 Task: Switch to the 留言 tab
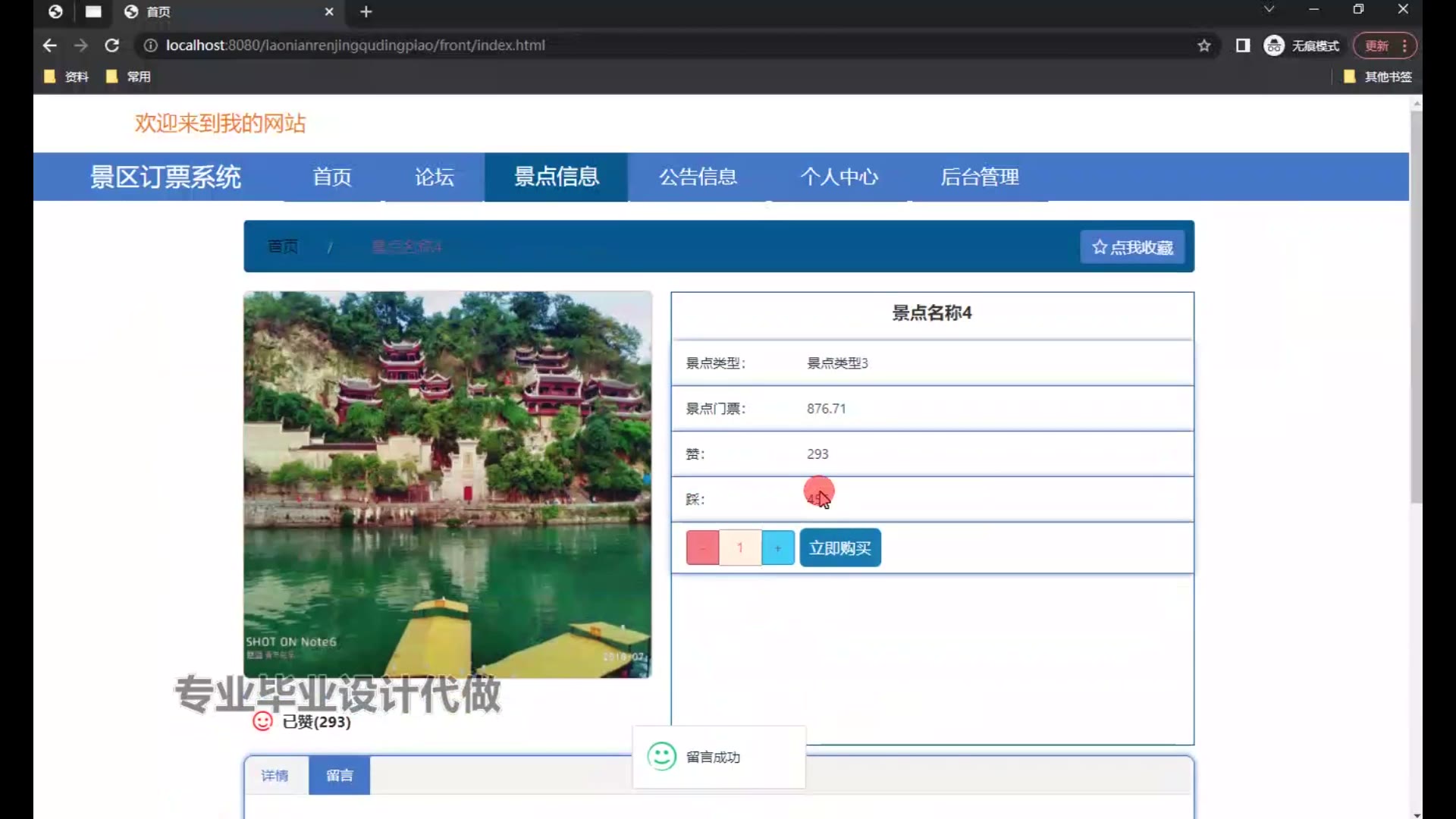pos(339,775)
